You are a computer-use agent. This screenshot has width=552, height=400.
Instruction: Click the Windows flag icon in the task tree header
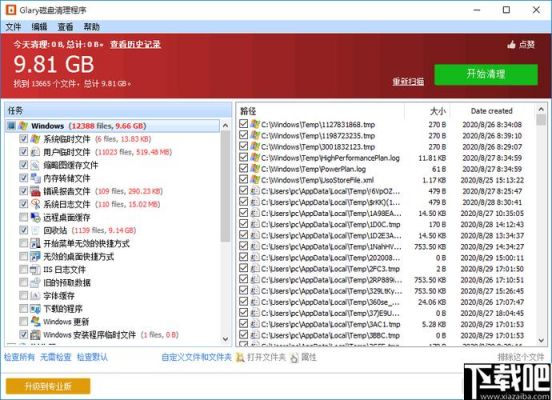coord(23,126)
